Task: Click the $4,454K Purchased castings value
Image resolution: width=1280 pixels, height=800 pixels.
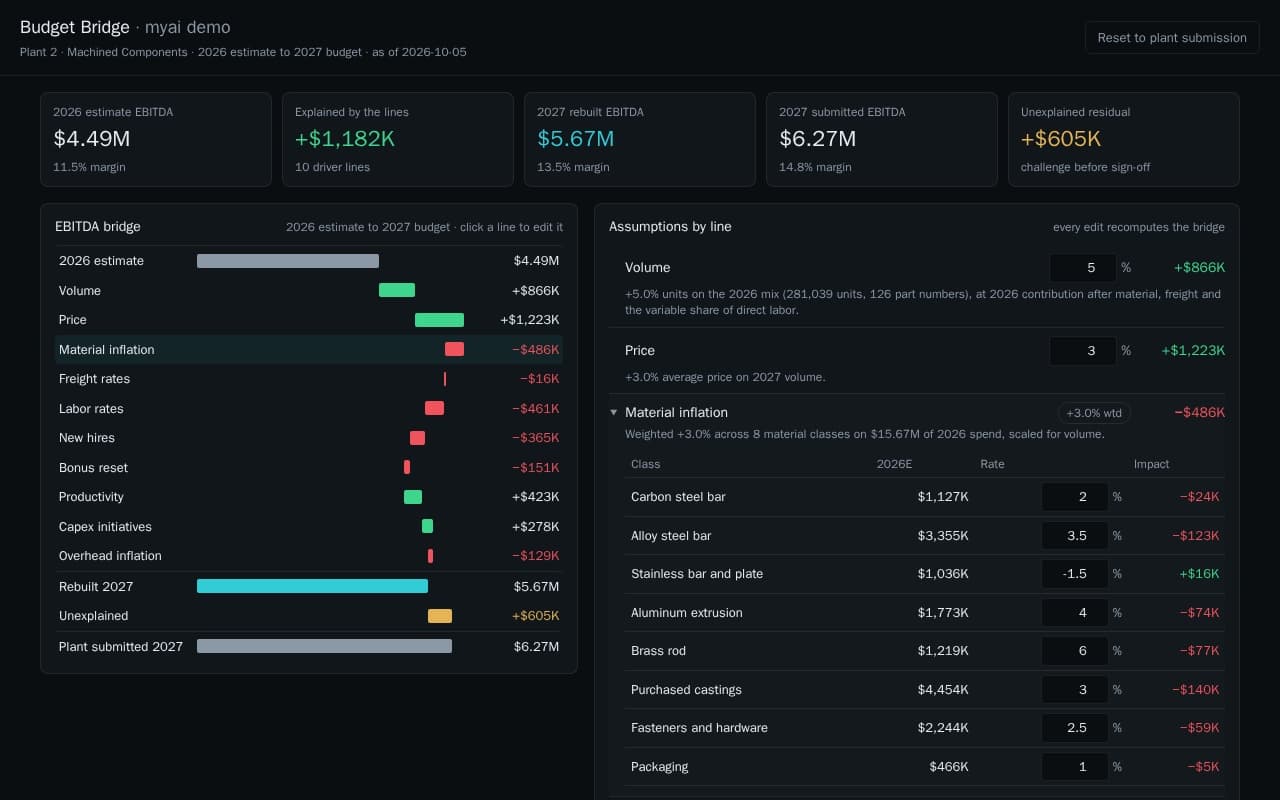Action: pos(943,690)
